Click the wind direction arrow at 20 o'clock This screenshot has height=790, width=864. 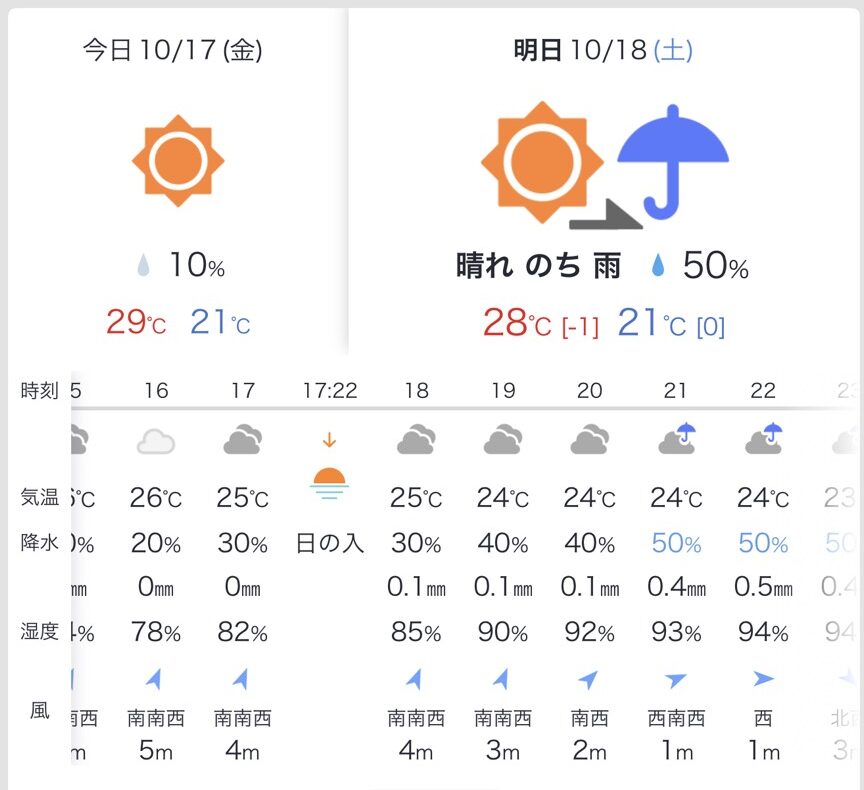tap(589, 680)
